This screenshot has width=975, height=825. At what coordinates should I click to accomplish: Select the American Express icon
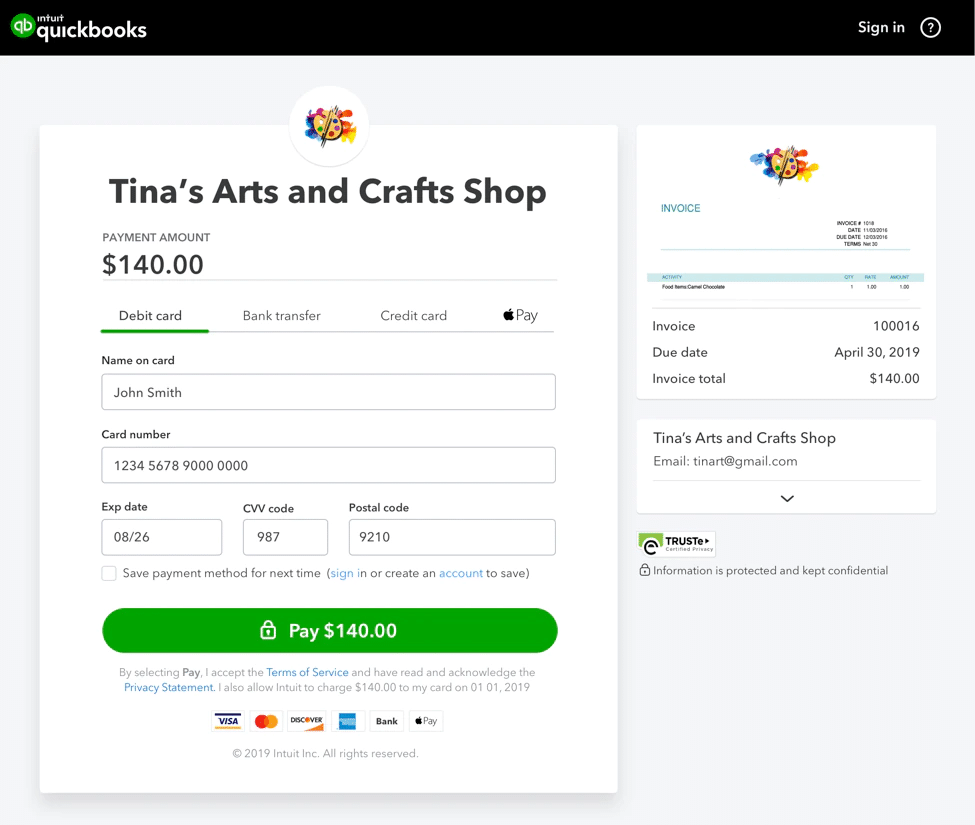[x=346, y=720]
